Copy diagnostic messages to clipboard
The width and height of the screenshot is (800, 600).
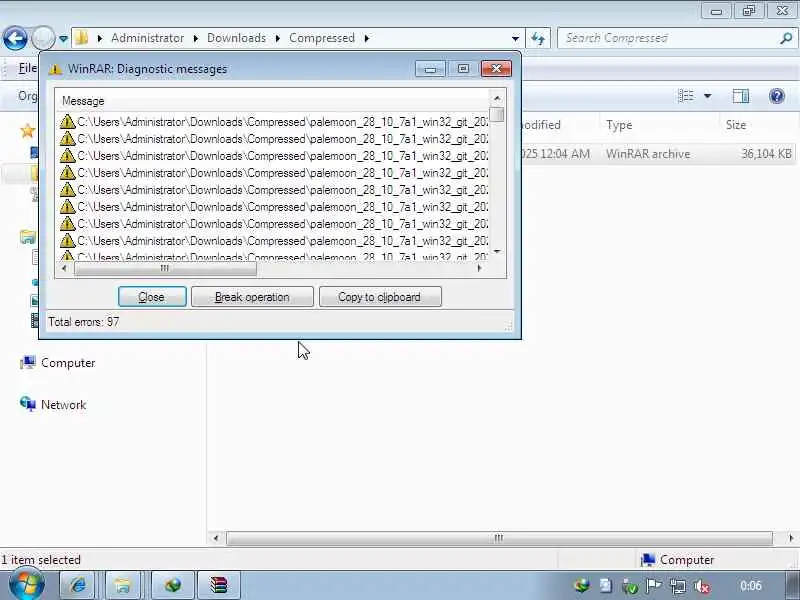380,297
